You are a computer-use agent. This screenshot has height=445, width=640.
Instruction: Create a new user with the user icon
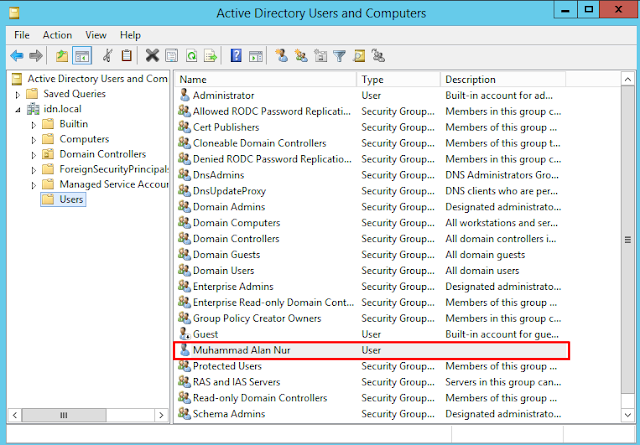click(281, 56)
